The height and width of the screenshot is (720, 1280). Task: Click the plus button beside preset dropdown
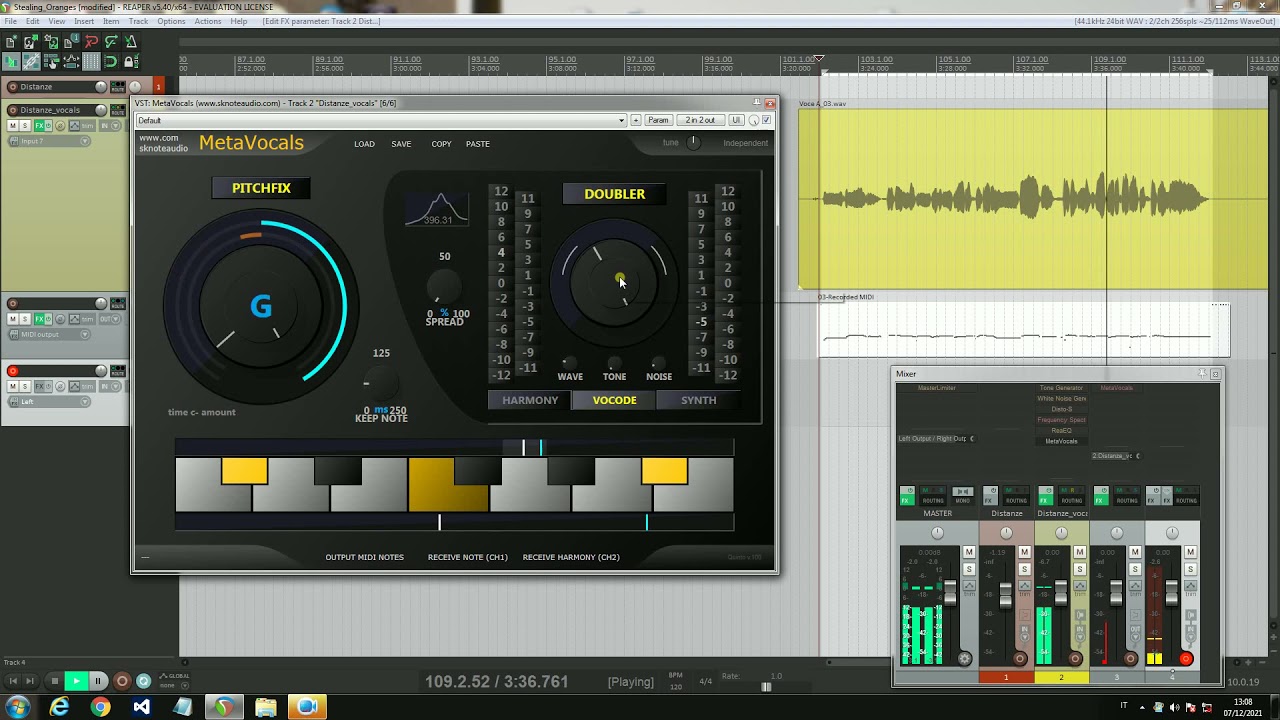[x=635, y=120]
